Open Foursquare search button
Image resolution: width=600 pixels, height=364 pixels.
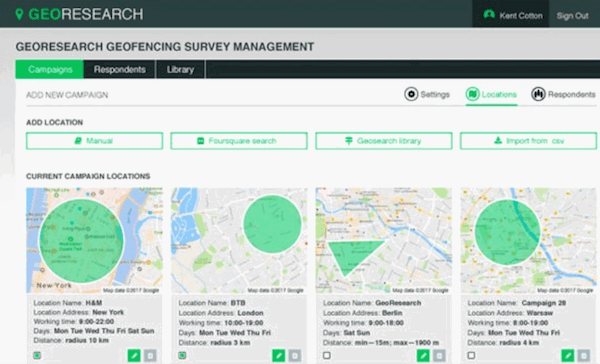tap(239, 141)
